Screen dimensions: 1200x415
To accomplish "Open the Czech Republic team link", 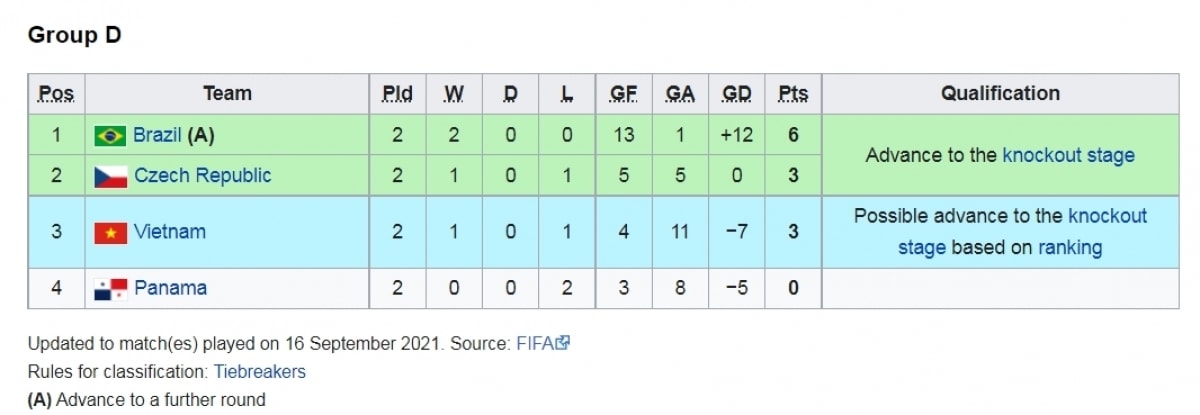I will (x=203, y=176).
